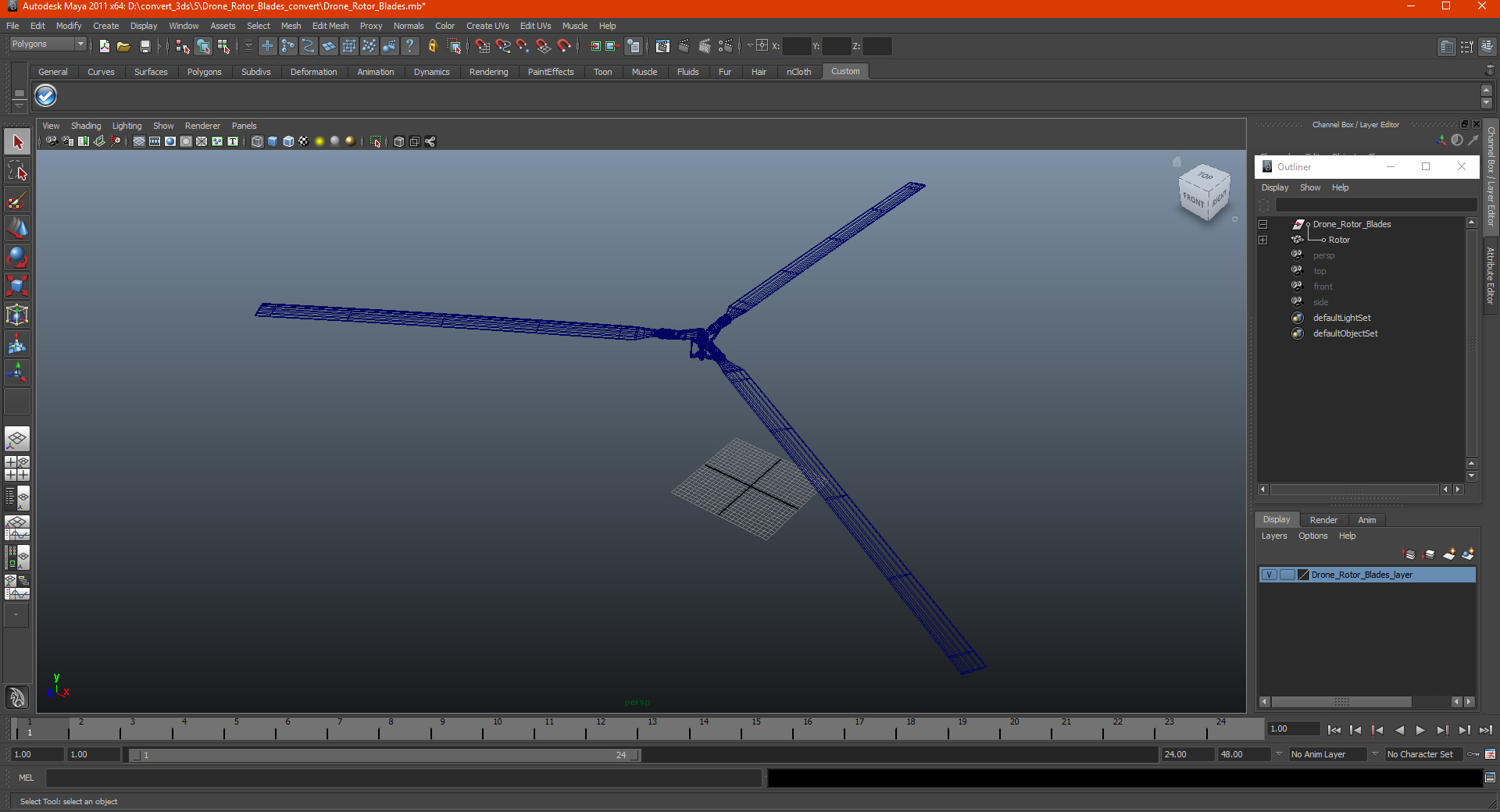Pick the Rotate tool
This screenshot has width=1500, height=812.
17,257
